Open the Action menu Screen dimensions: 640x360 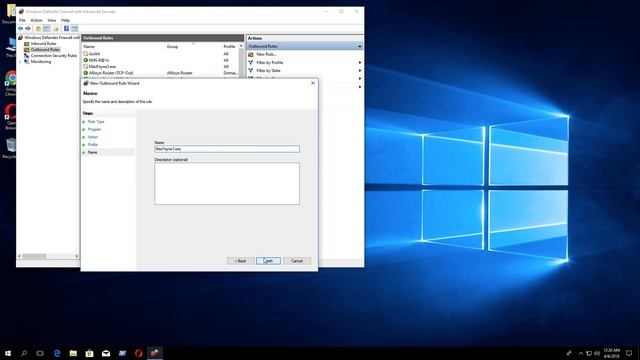click(36, 20)
